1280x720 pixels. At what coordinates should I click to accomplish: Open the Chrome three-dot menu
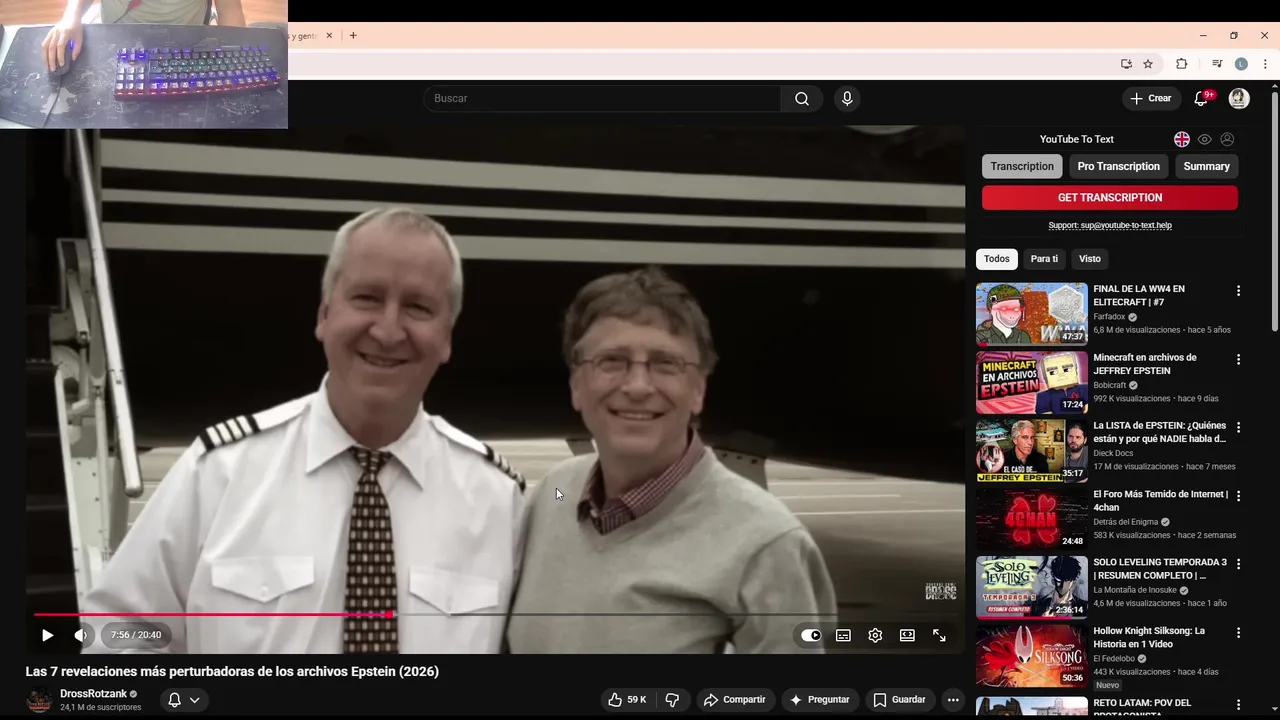(x=1265, y=64)
